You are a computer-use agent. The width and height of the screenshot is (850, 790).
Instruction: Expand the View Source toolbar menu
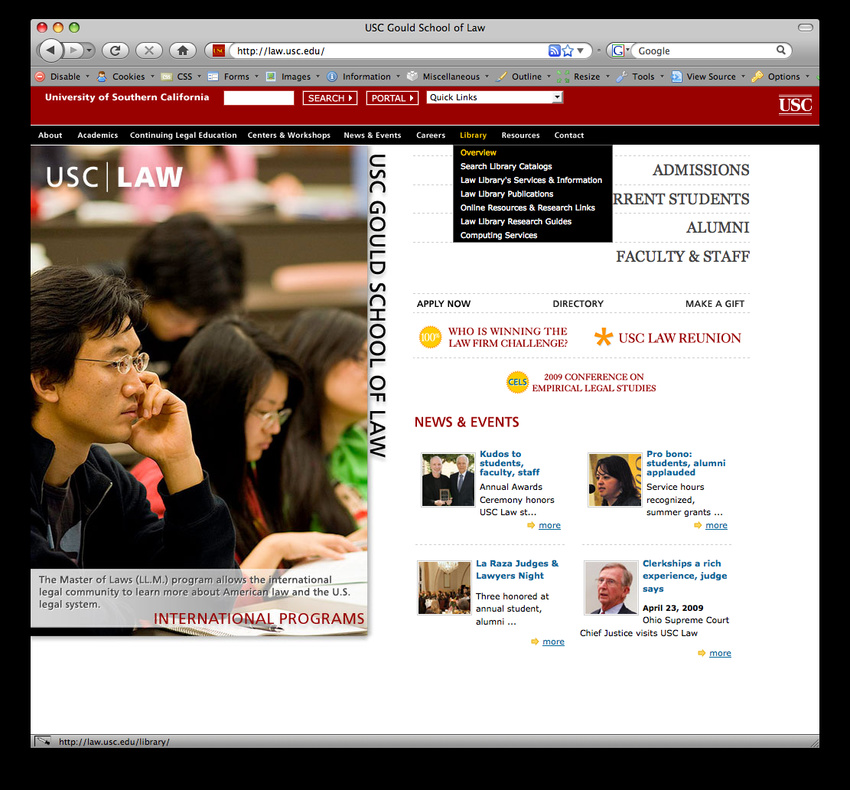point(743,76)
